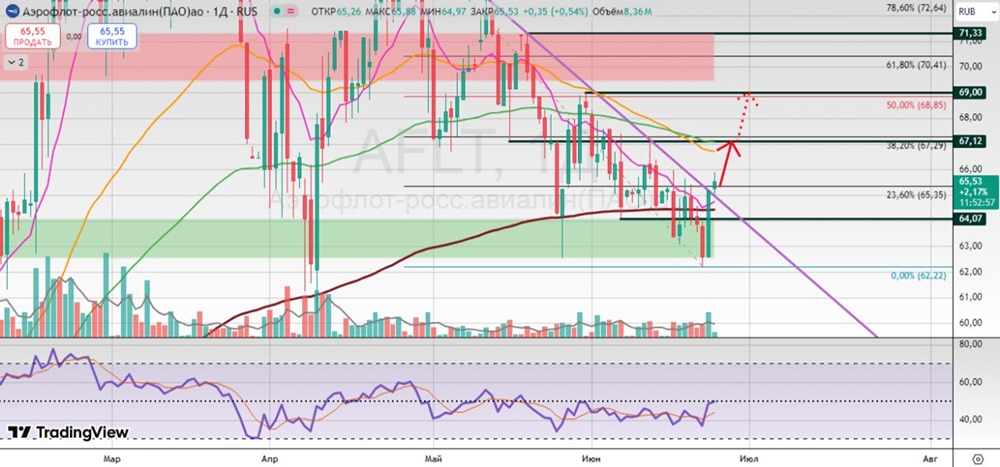Click the 80,00 RSI scale value
The height and width of the screenshot is (467, 1000).
(970, 345)
